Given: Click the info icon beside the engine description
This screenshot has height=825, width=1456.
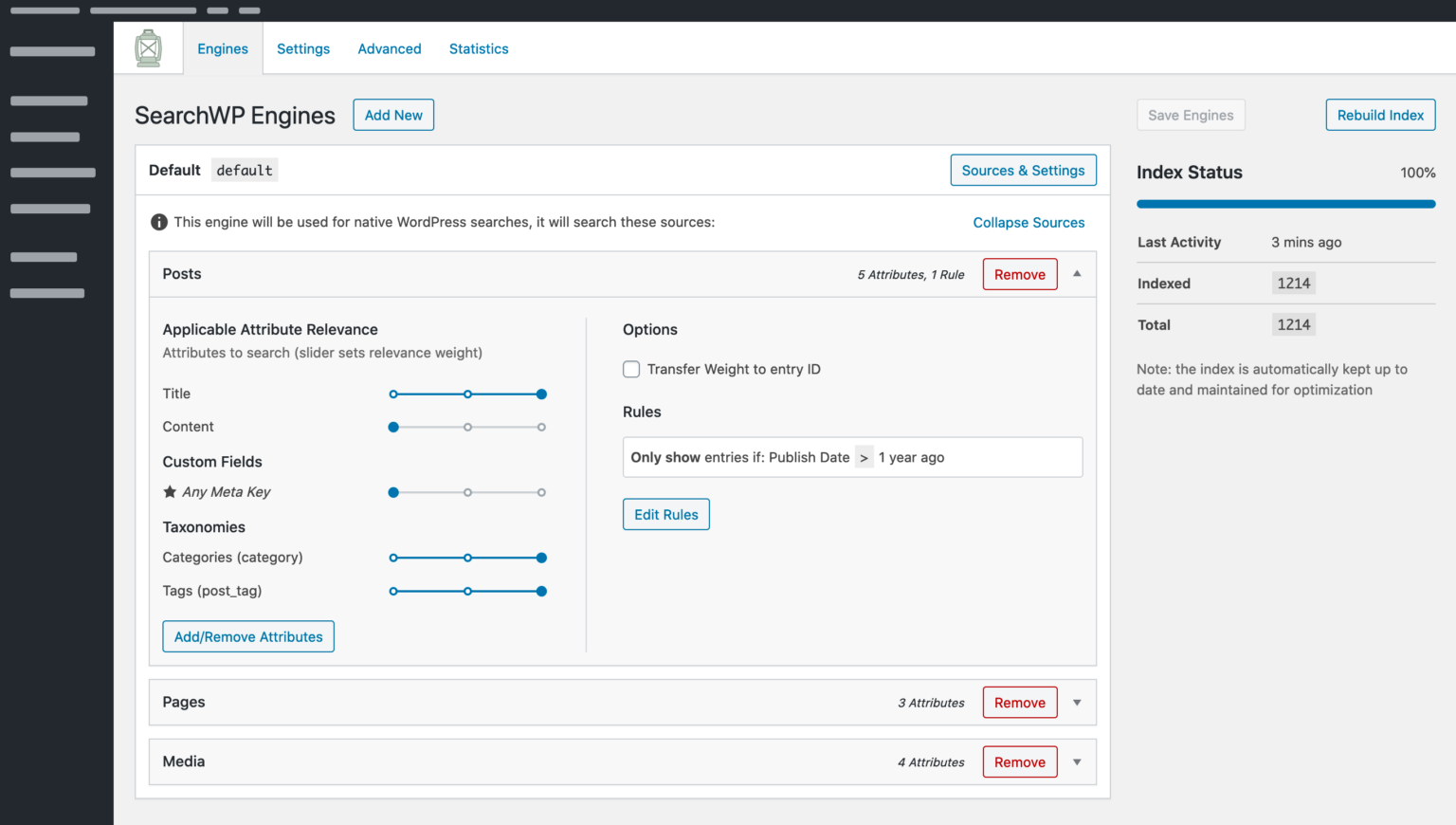Looking at the screenshot, I should click(158, 221).
